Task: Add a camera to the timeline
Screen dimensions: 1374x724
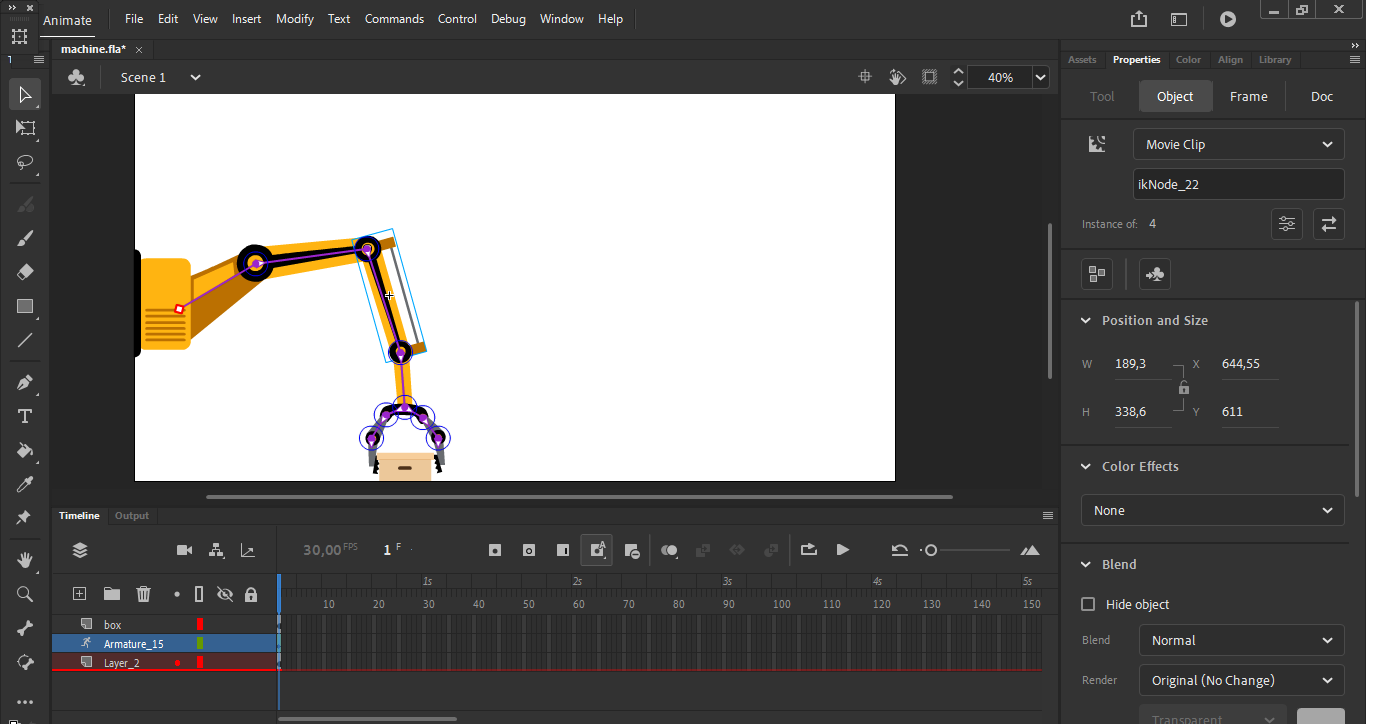Action: pyautogui.click(x=184, y=550)
